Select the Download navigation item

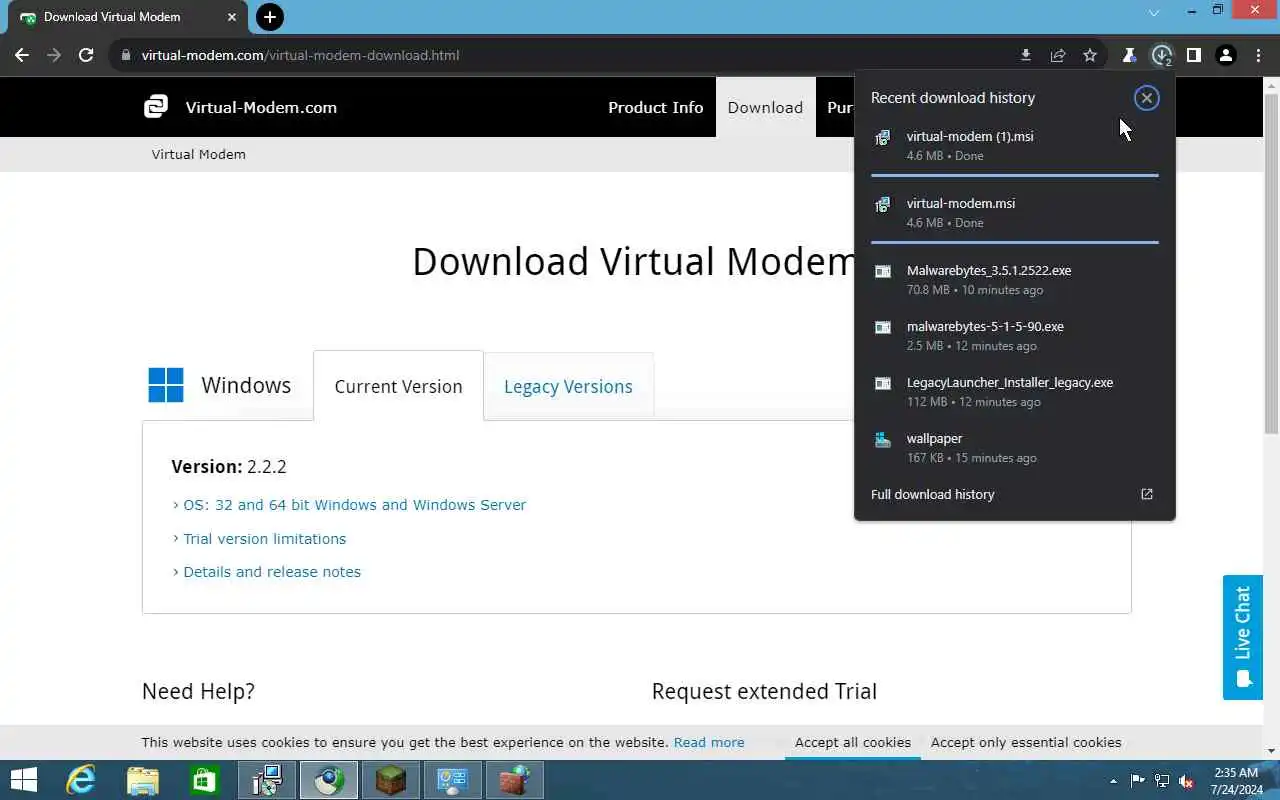(x=765, y=107)
